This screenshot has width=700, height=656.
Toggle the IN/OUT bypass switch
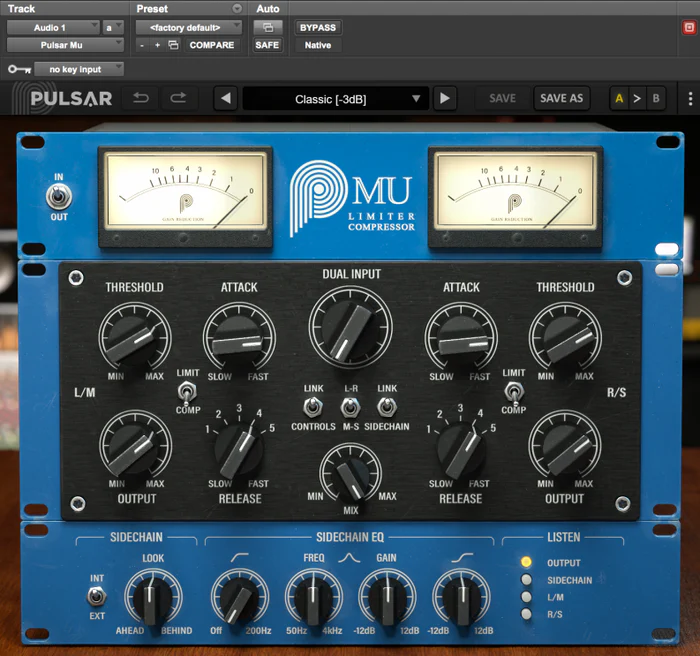click(x=59, y=195)
